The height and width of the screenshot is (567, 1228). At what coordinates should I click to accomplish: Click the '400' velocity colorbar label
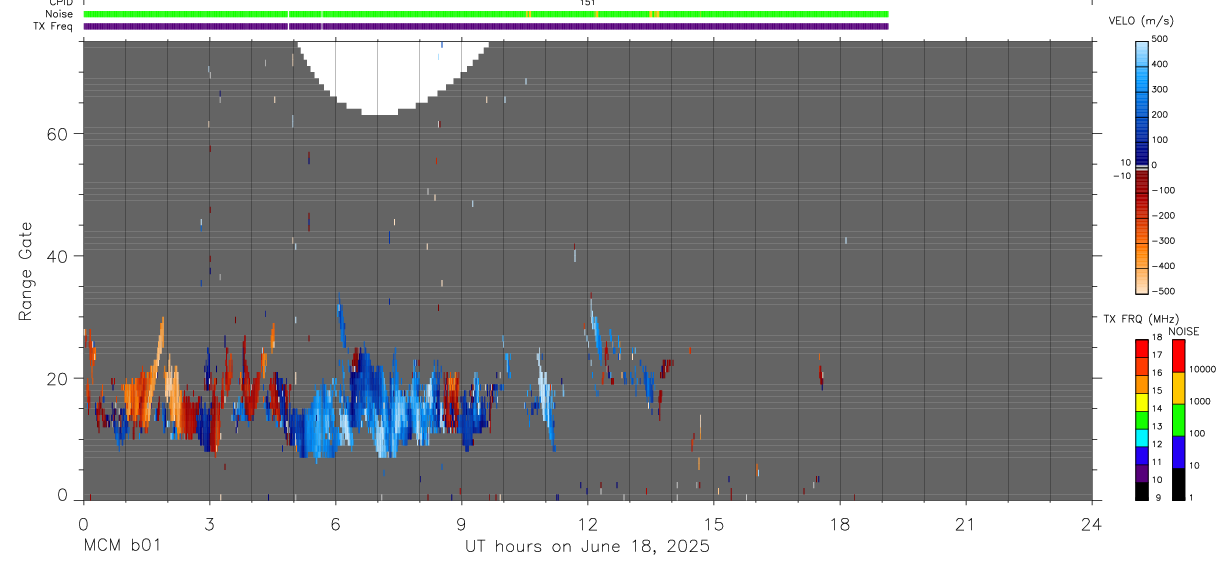1160,64
